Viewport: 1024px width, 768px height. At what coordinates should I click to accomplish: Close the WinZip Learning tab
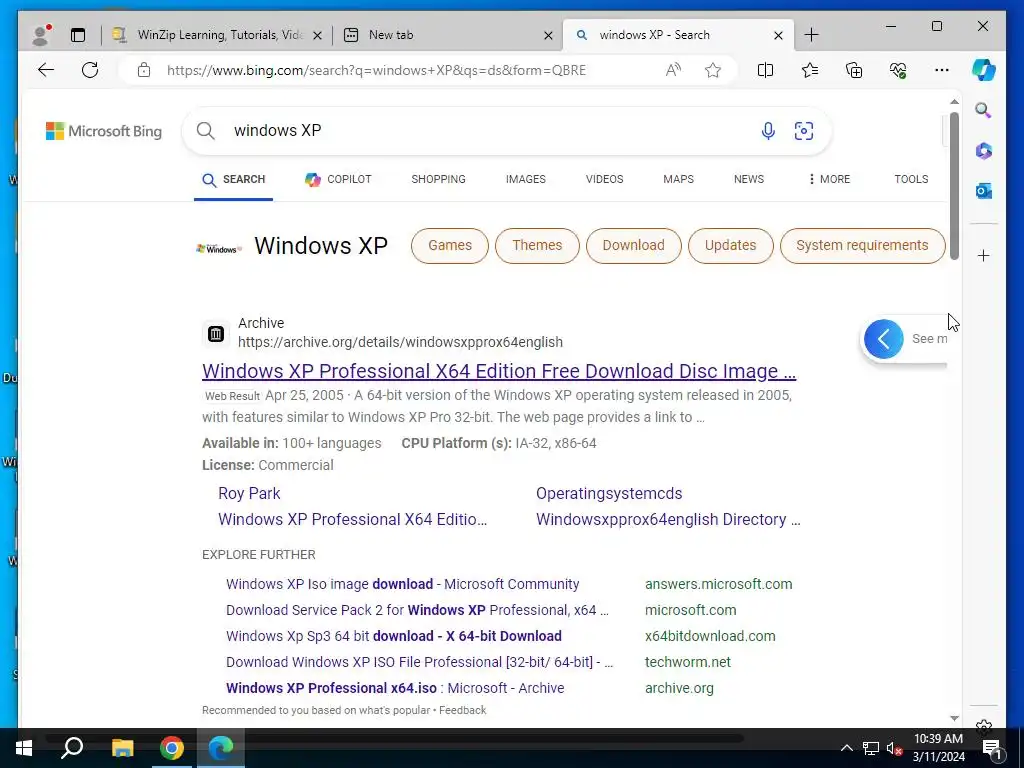pyautogui.click(x=317, y=35)
